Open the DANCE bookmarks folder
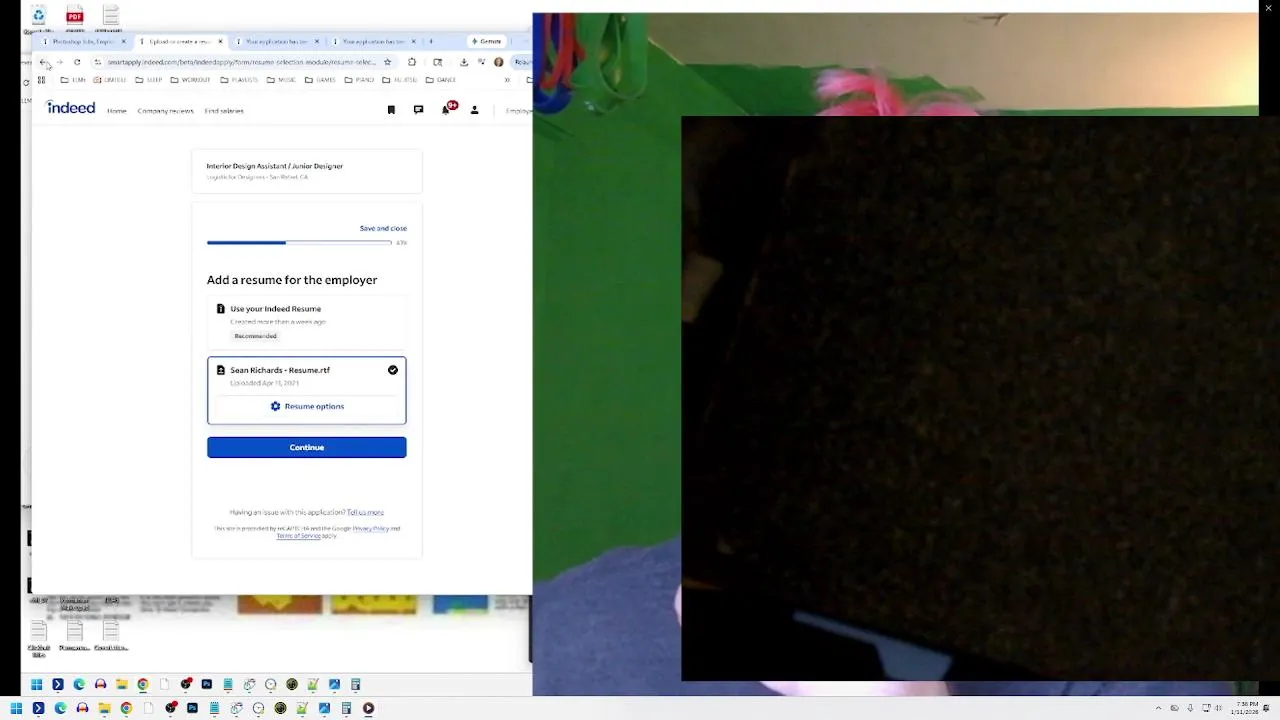Screen dimensions: 1280x720 click(x=441, y=80)
